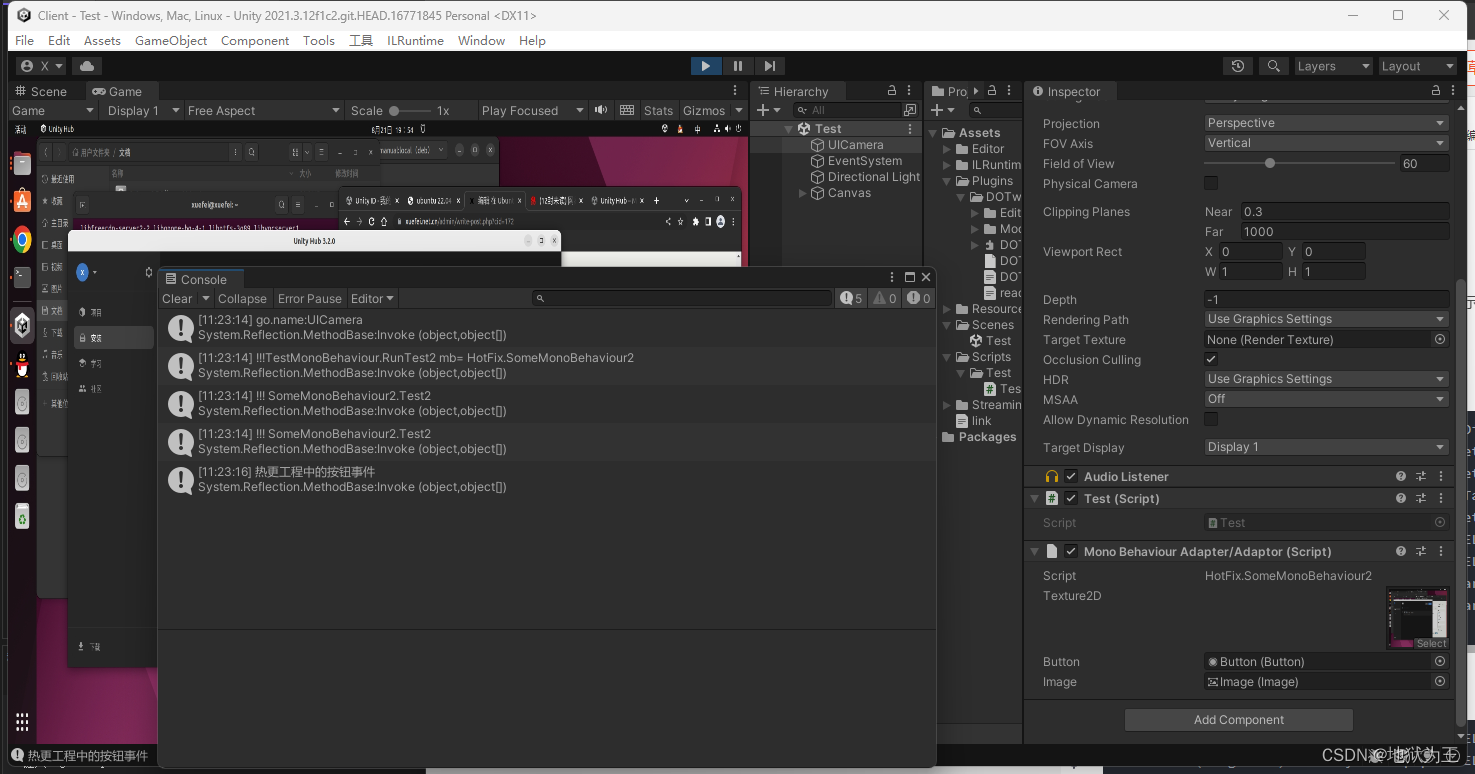Toggle Collapse in the Console
This screenshot has height=774, width=1475.
[242, 298]
